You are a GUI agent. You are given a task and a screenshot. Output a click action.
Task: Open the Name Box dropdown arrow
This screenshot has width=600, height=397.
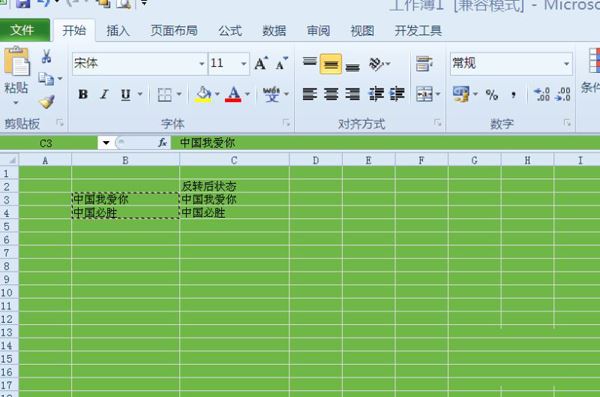106,143
